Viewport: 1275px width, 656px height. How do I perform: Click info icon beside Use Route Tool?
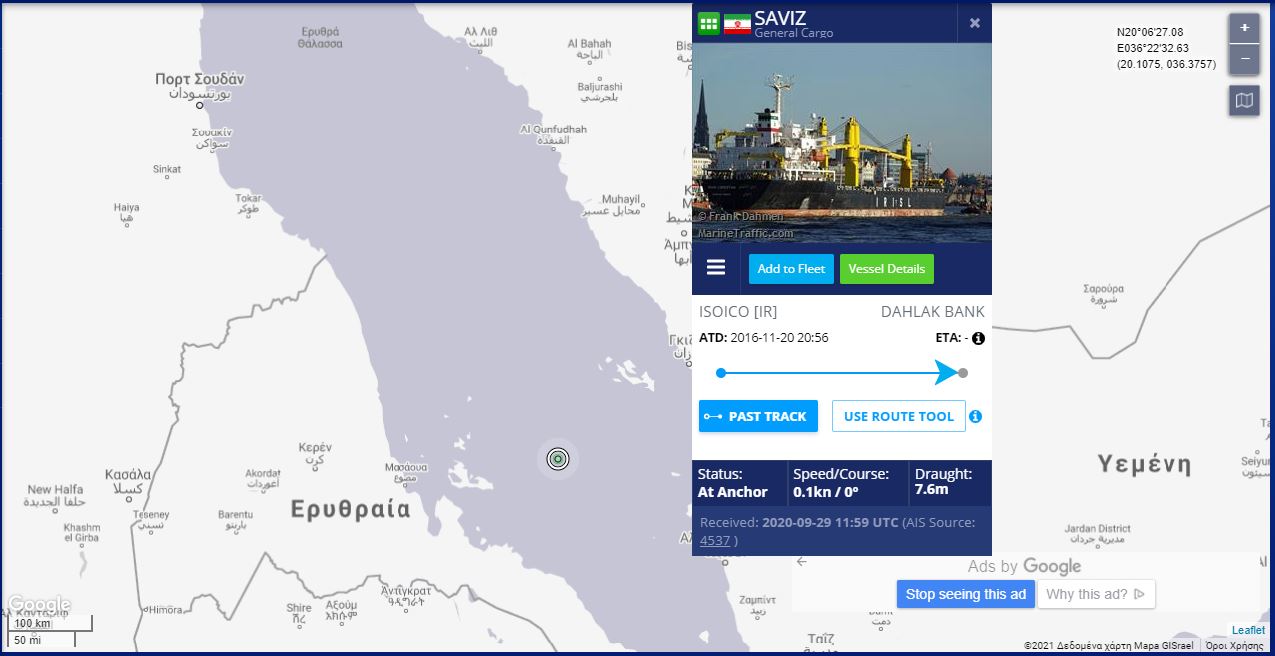click(975, 416)
